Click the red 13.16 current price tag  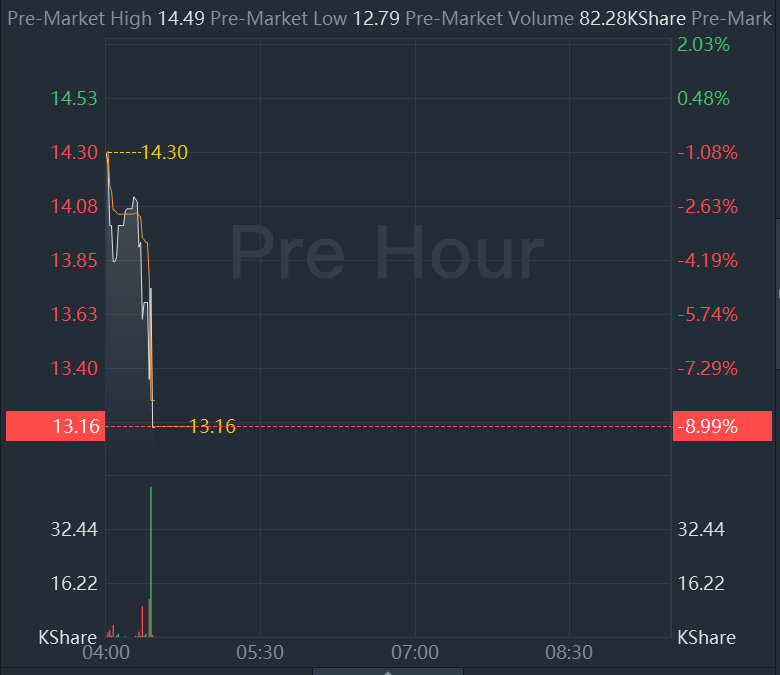click(x=56, y=426)
